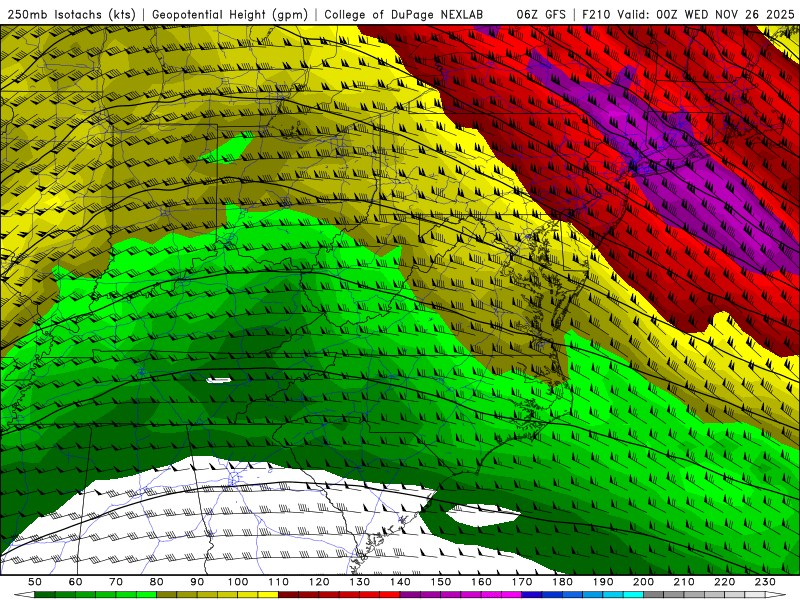Click the 170 label on the color scale

522,582
